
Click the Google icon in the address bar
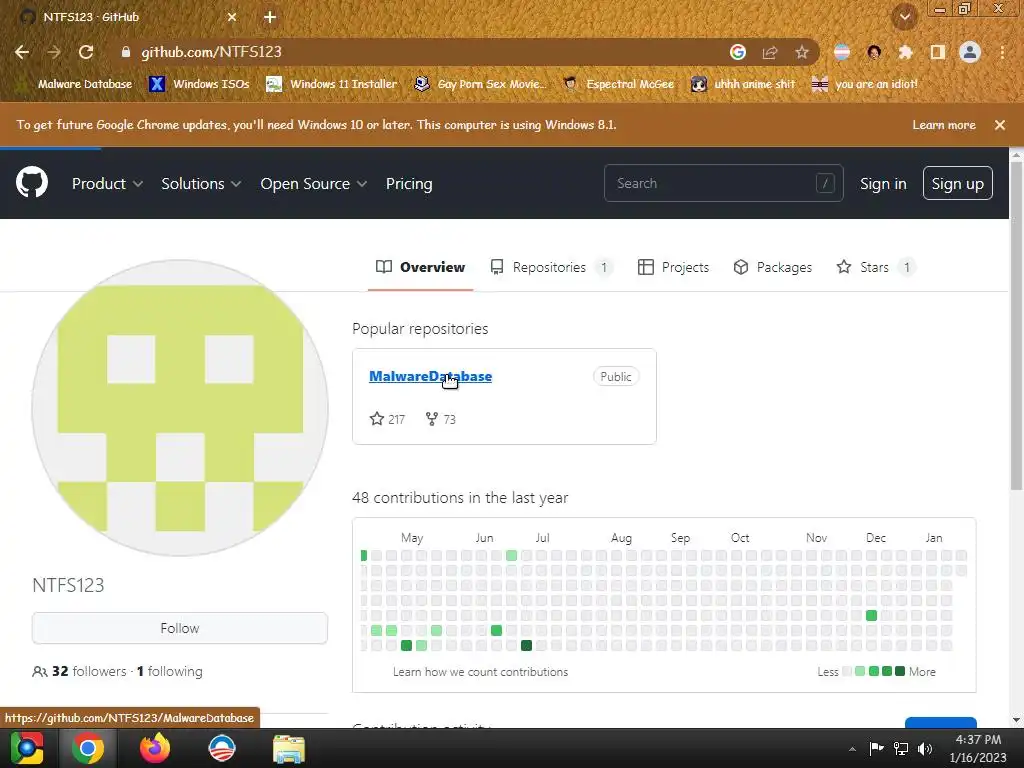[737, 52]
